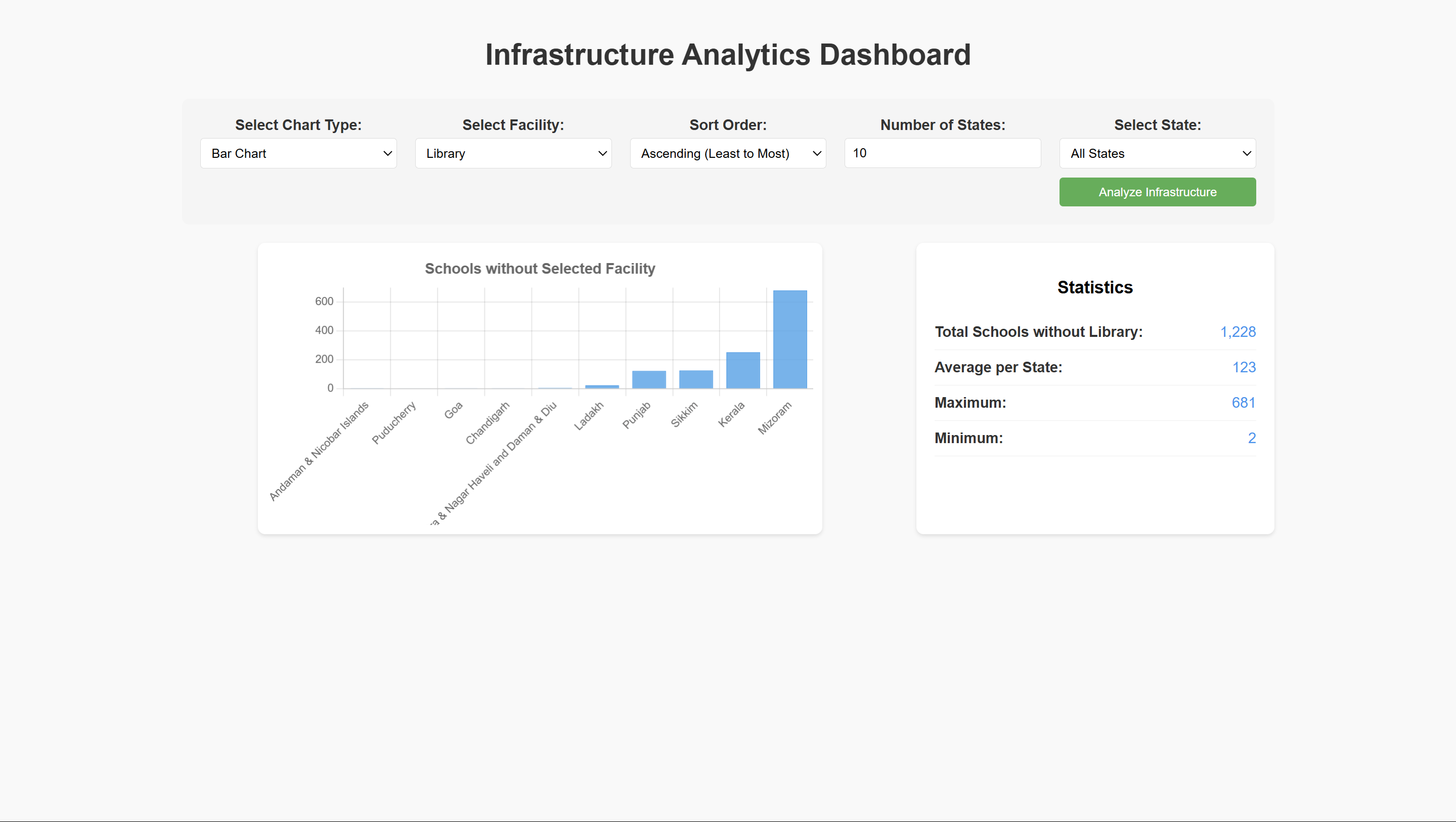
Task: Click the 600 y-axis tick label
Action: (324, 301)
